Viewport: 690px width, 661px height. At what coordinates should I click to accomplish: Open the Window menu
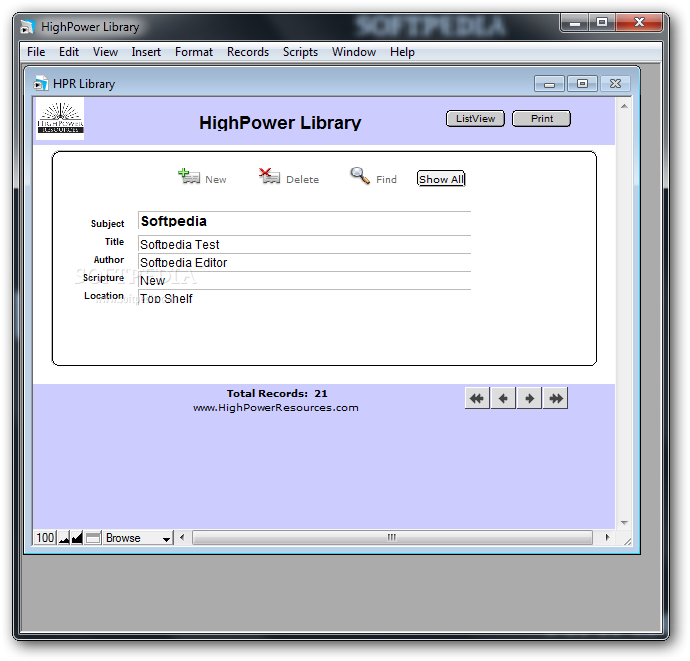point(354,52)
